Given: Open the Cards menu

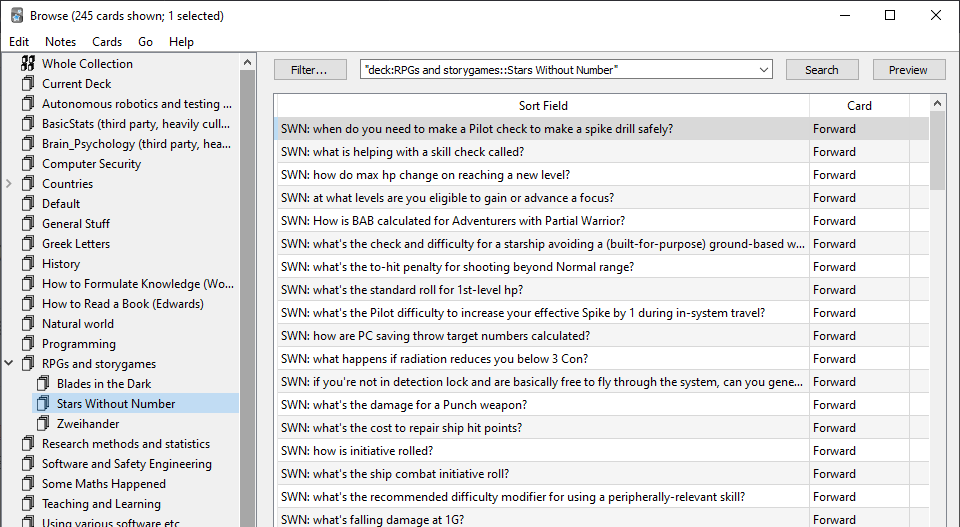Looking at the screenshot, I should pos(107,42).
